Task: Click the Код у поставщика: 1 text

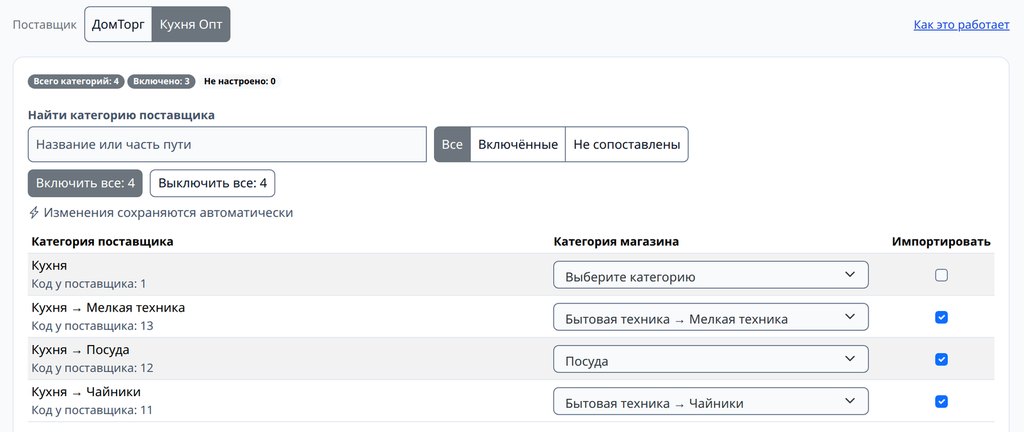Action: [x=89, y=284]
